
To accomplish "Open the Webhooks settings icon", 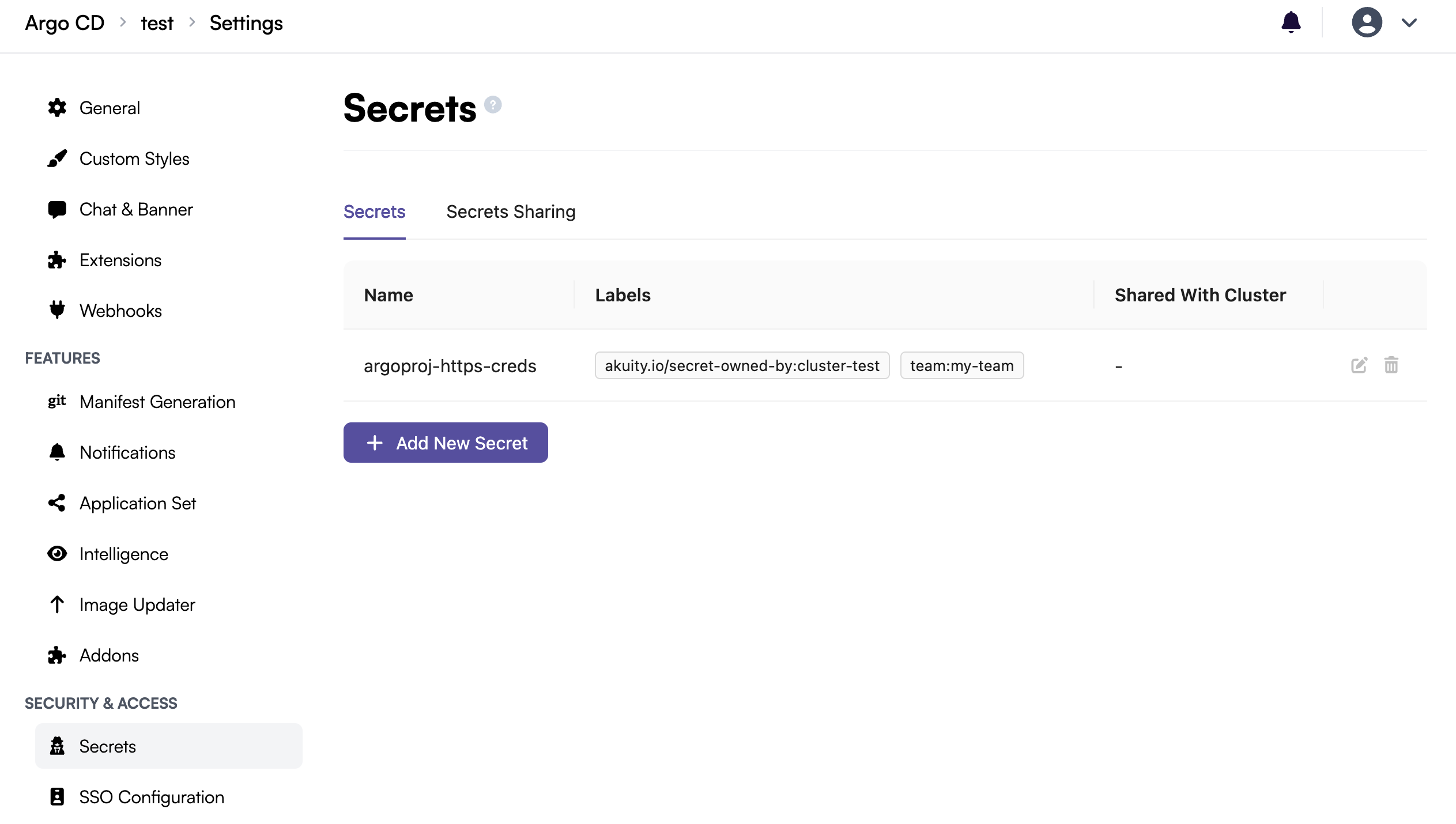I will click(x=57, y=310).
